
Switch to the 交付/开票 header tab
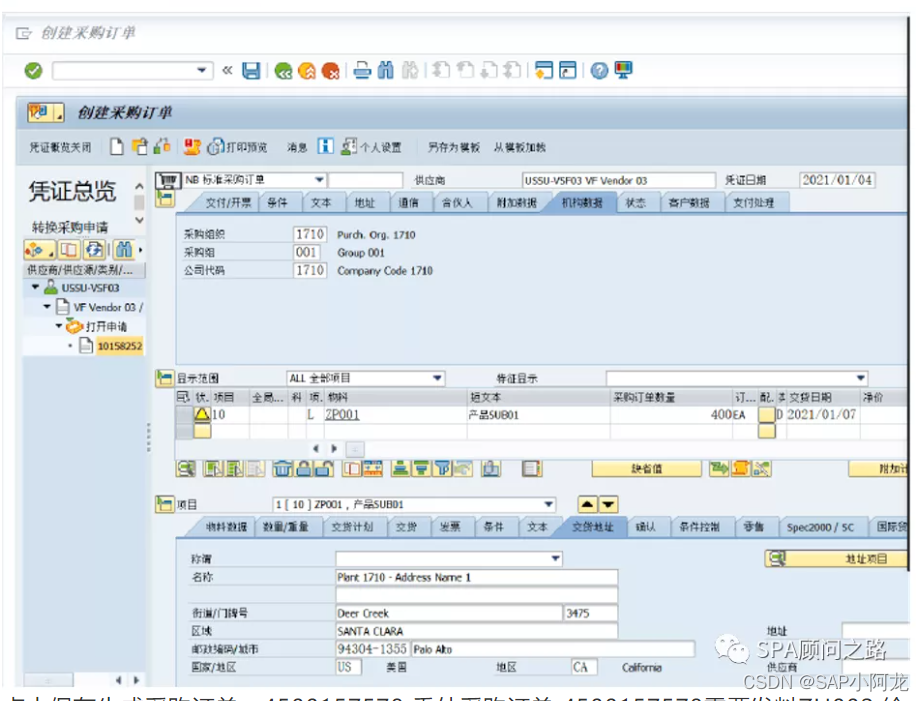tap(228, 203)
